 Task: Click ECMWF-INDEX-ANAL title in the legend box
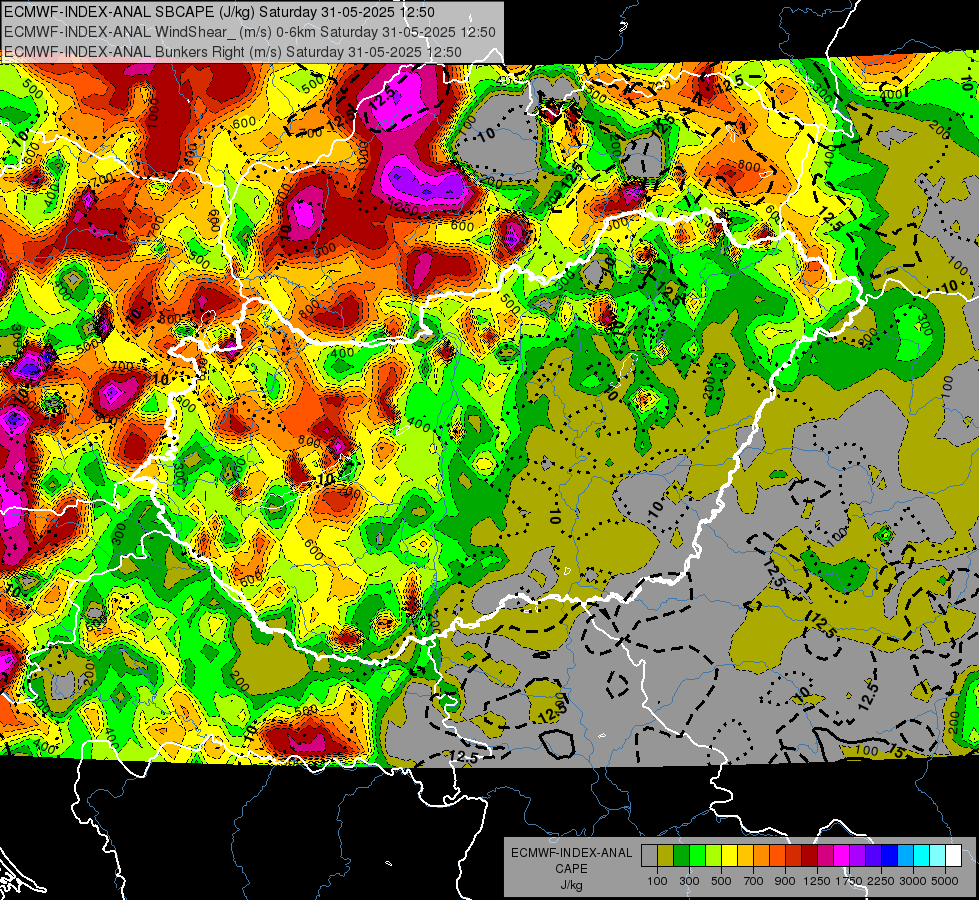point(572,853)
